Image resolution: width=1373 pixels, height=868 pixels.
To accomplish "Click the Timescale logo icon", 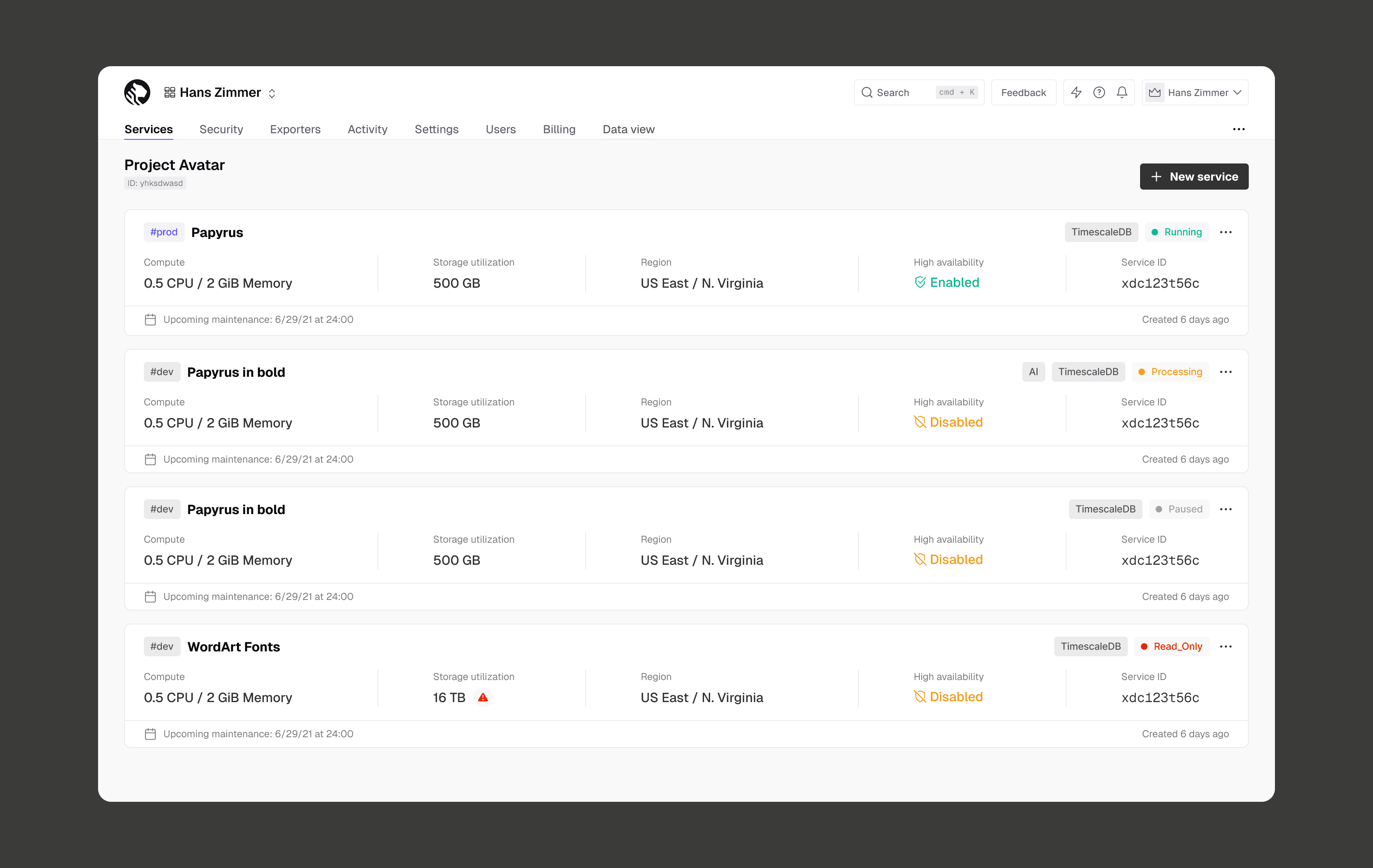I will [137, 92].
